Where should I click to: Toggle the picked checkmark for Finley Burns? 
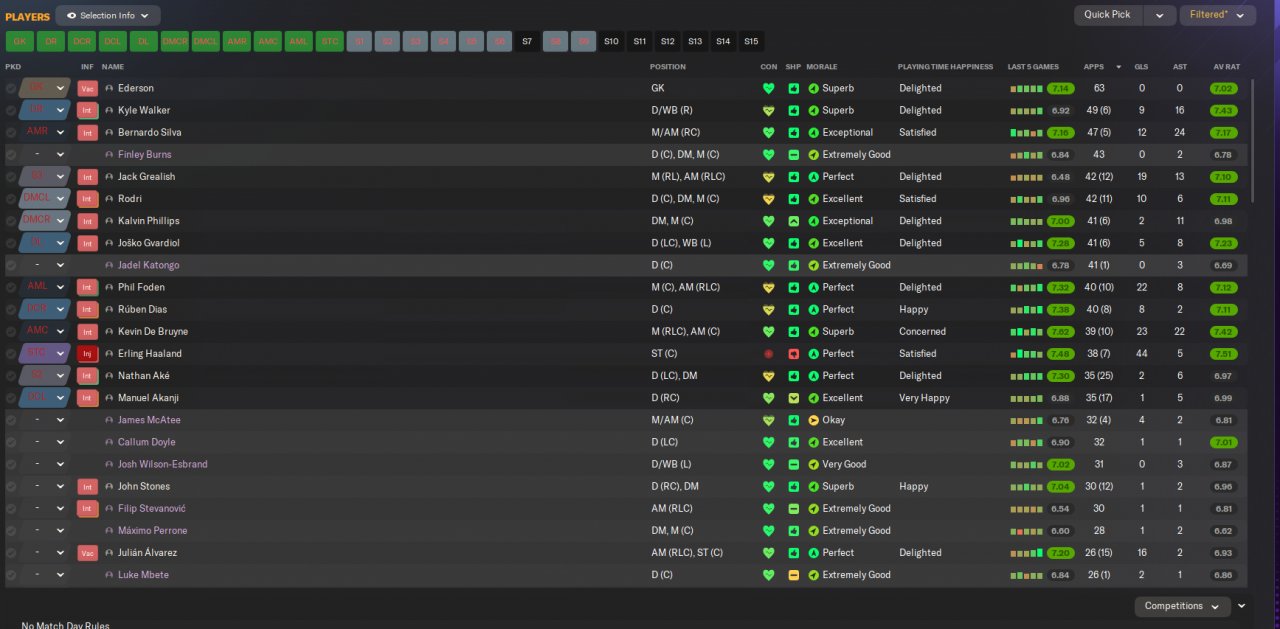11,155
